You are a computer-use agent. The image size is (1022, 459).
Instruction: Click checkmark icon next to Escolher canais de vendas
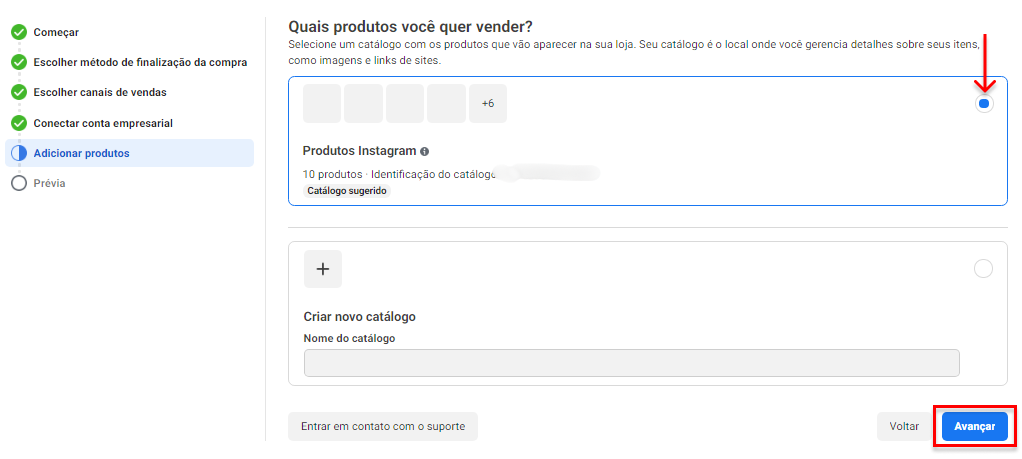18,92
